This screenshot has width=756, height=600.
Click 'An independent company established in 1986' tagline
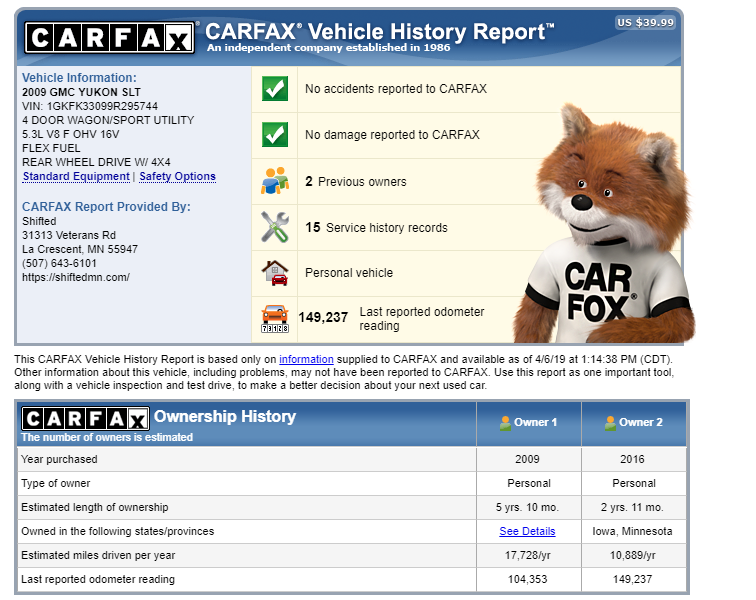tap(328, 48)
